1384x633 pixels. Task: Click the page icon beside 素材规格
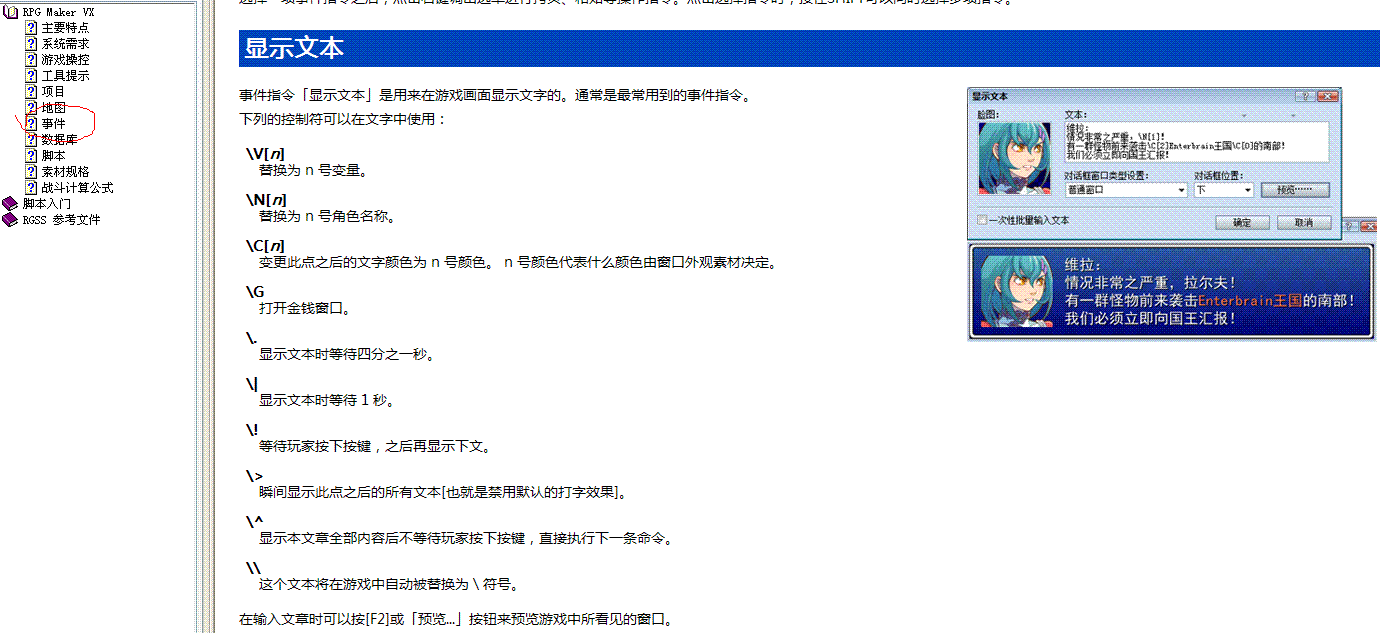pos(32,172)
